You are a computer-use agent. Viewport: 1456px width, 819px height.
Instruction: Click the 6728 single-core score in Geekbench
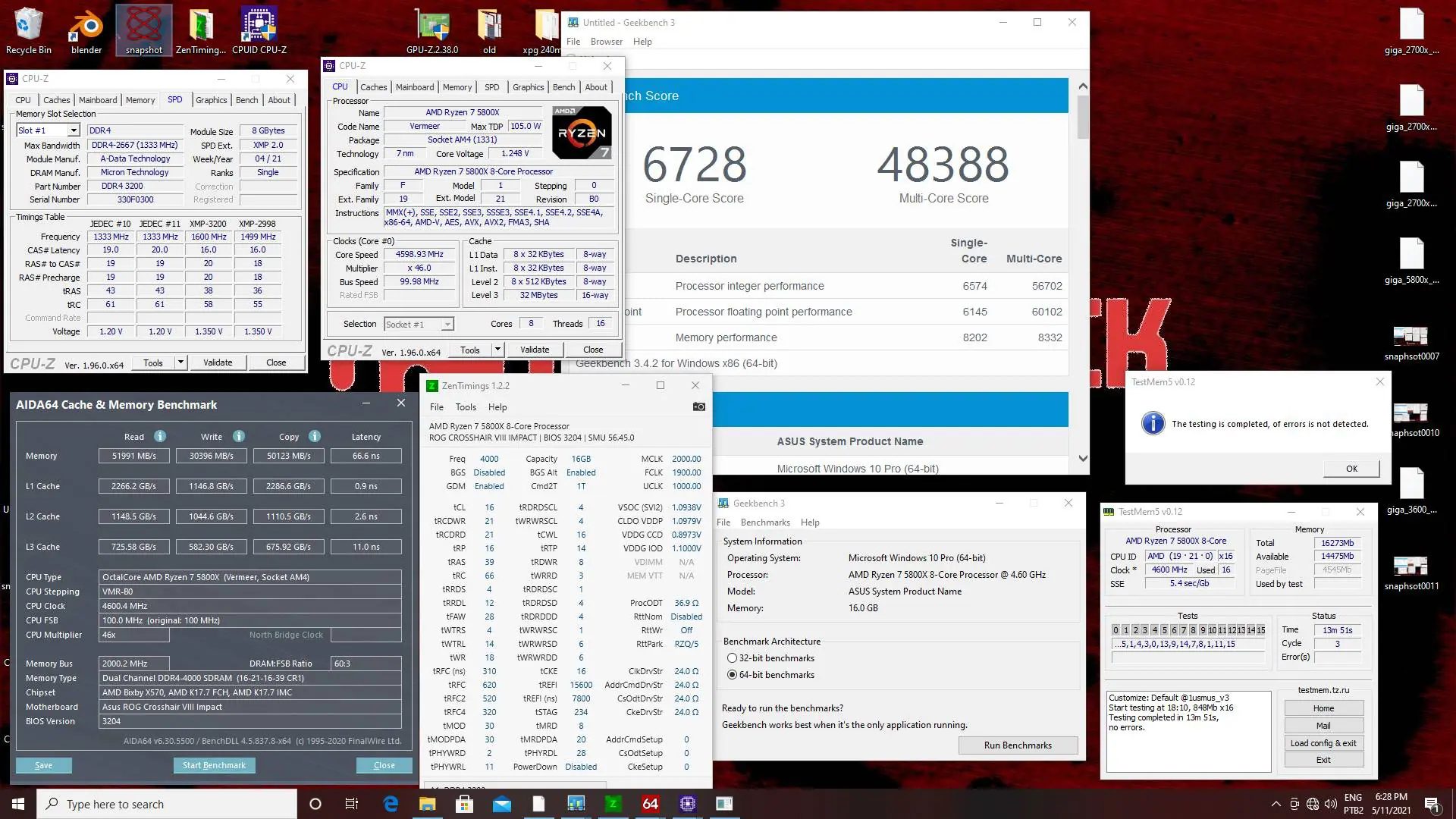pyautogui.click(x=695, y=165)
